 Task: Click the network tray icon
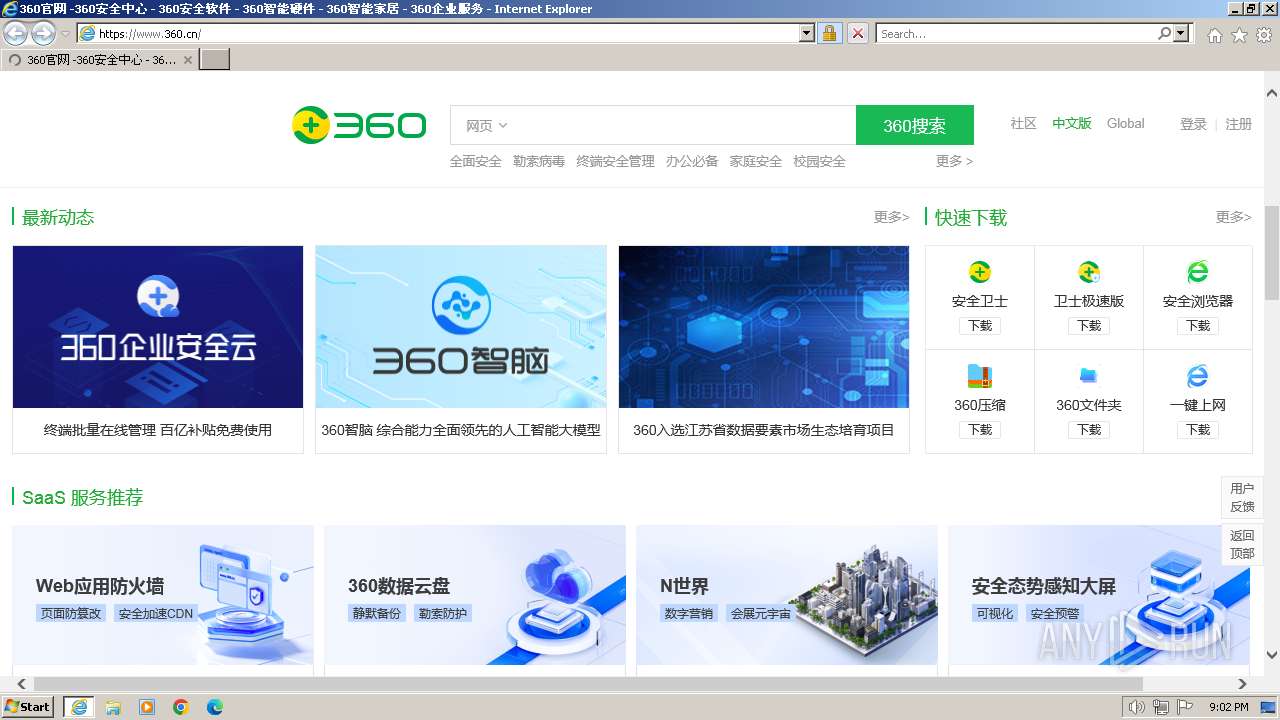pos(1161,707)
